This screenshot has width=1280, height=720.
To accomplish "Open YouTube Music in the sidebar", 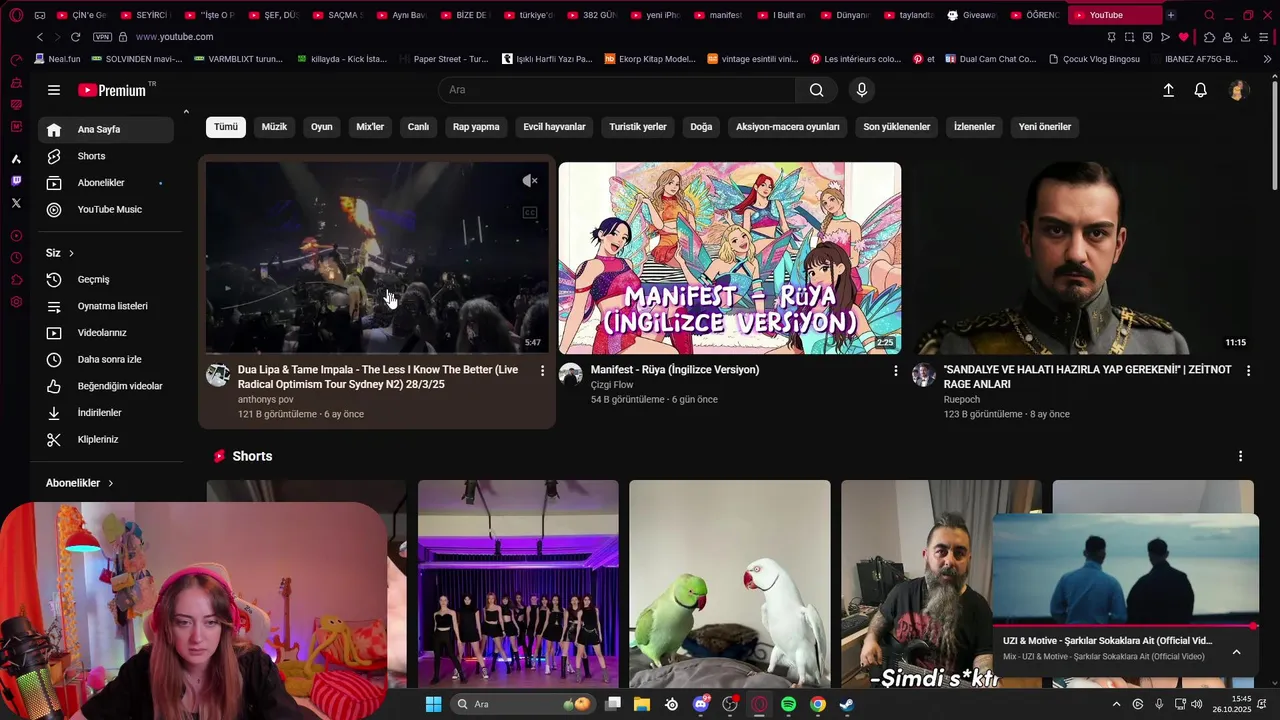I will point(106,210).
